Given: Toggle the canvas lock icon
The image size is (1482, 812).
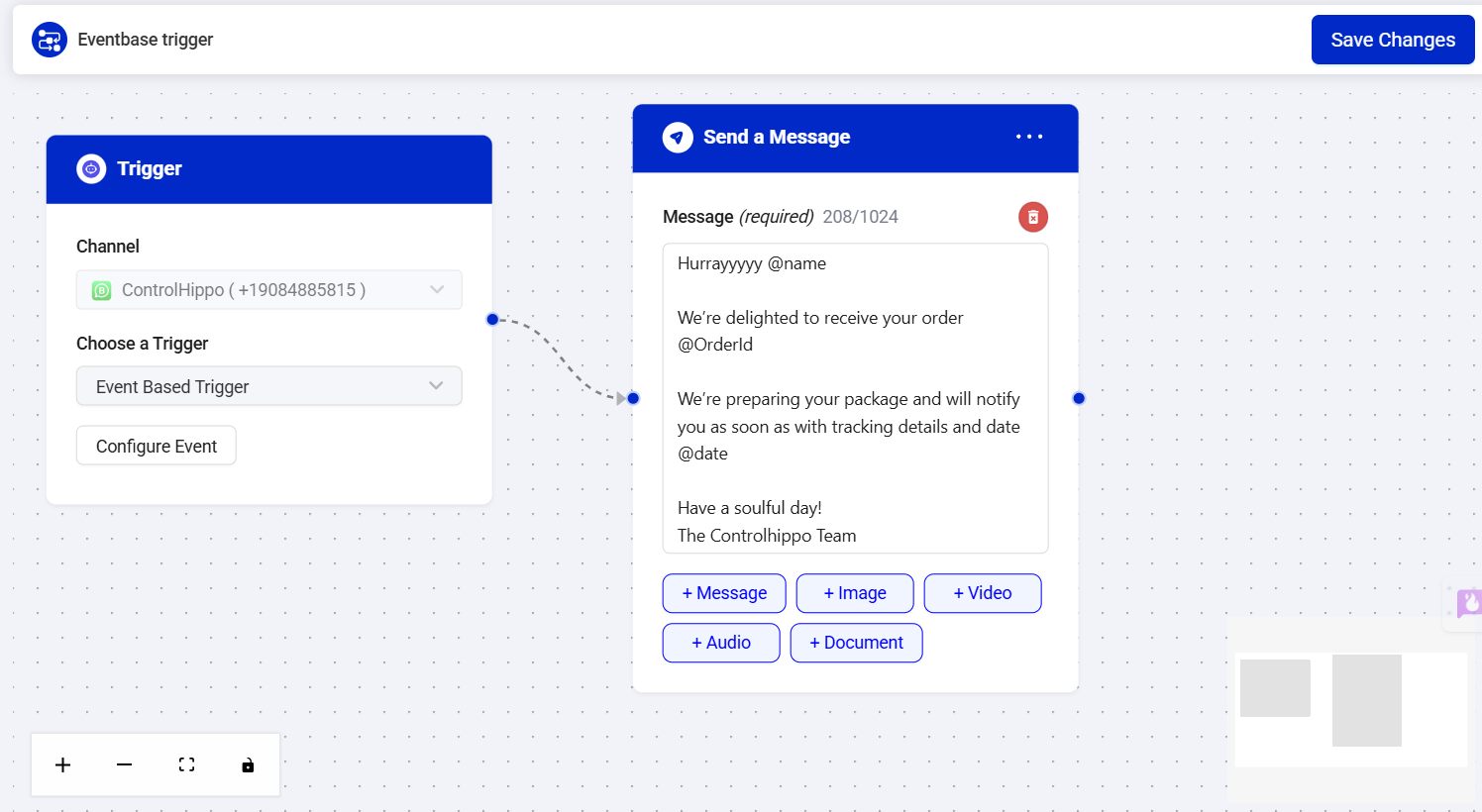Looking at the screenshot, I should pyautogui.click(x=248, y=764).
